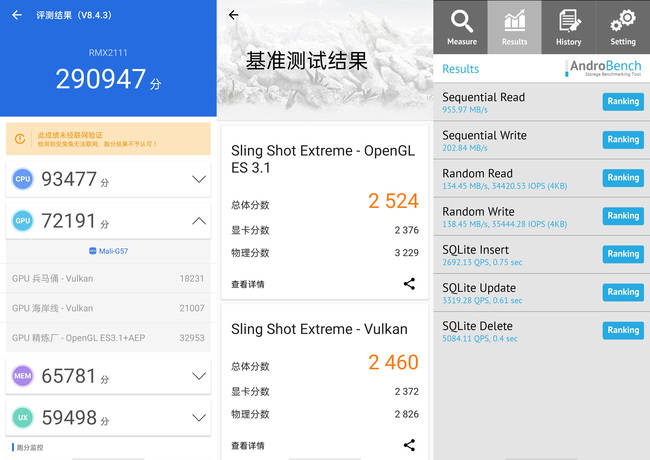Image resolution: width=650 pixels, height=460 pixels.
Task: Tap the MEM badge icon
Action: (x=23, y=376)
